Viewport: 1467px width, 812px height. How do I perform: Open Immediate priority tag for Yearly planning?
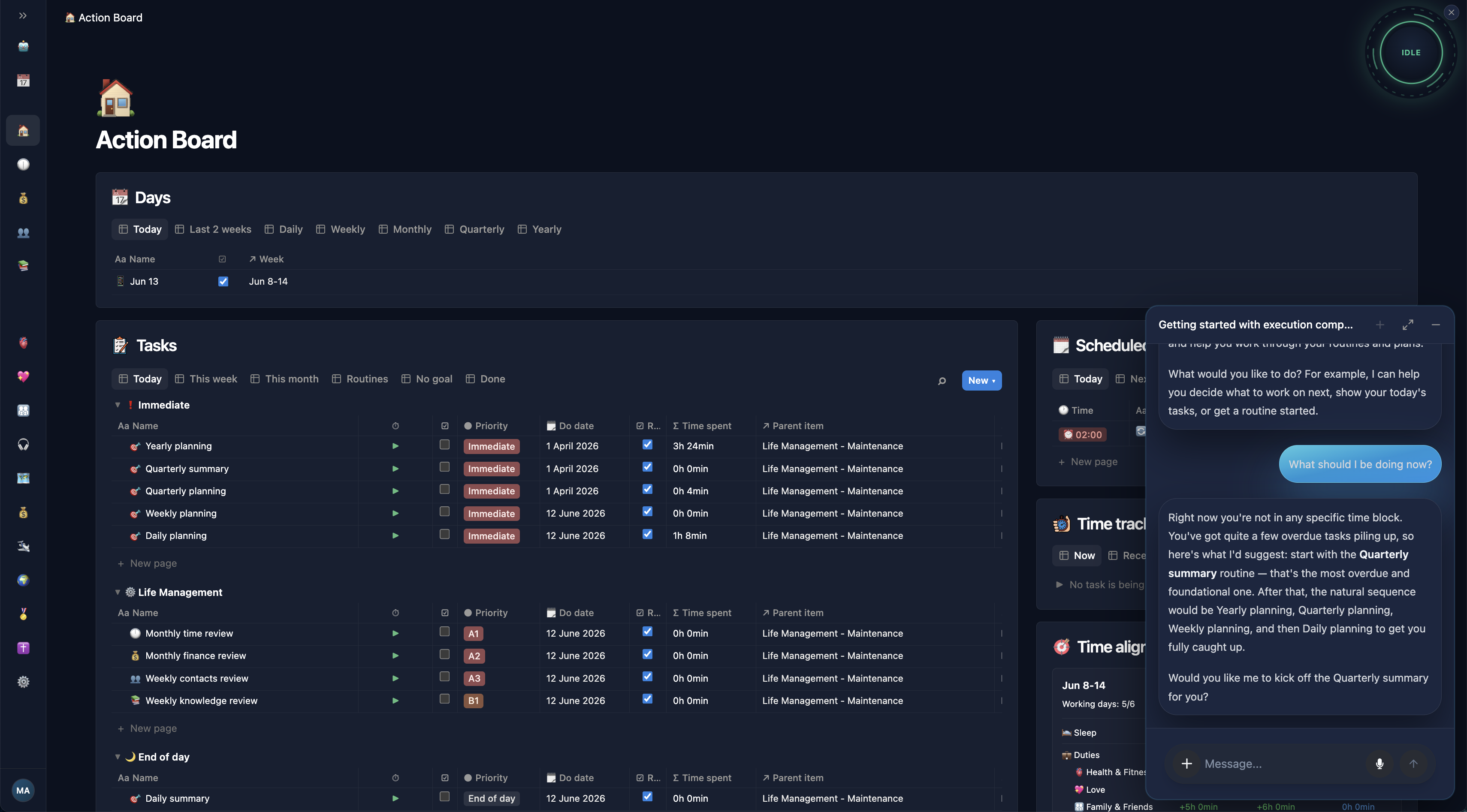(x=491, y=447)
